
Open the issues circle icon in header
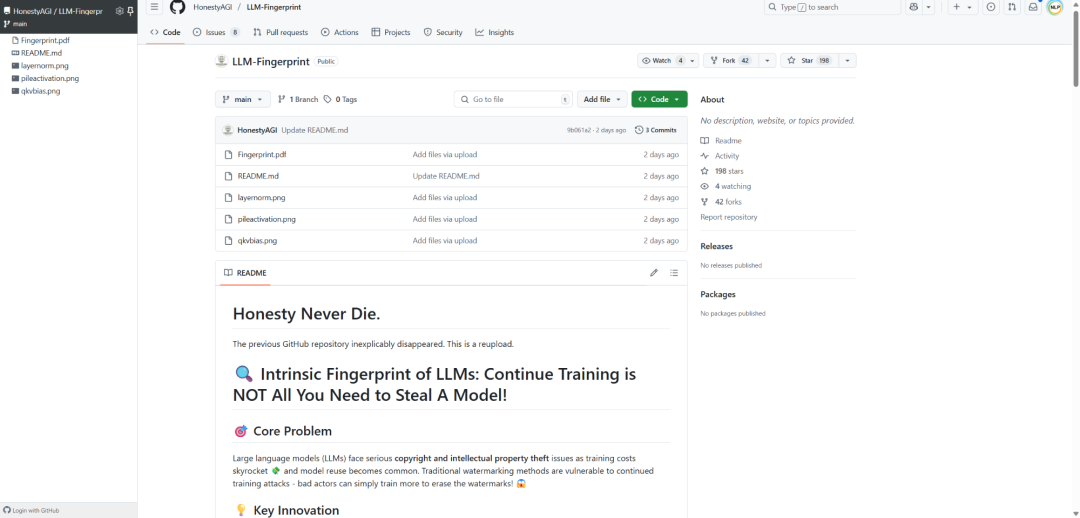click(991, 7)
